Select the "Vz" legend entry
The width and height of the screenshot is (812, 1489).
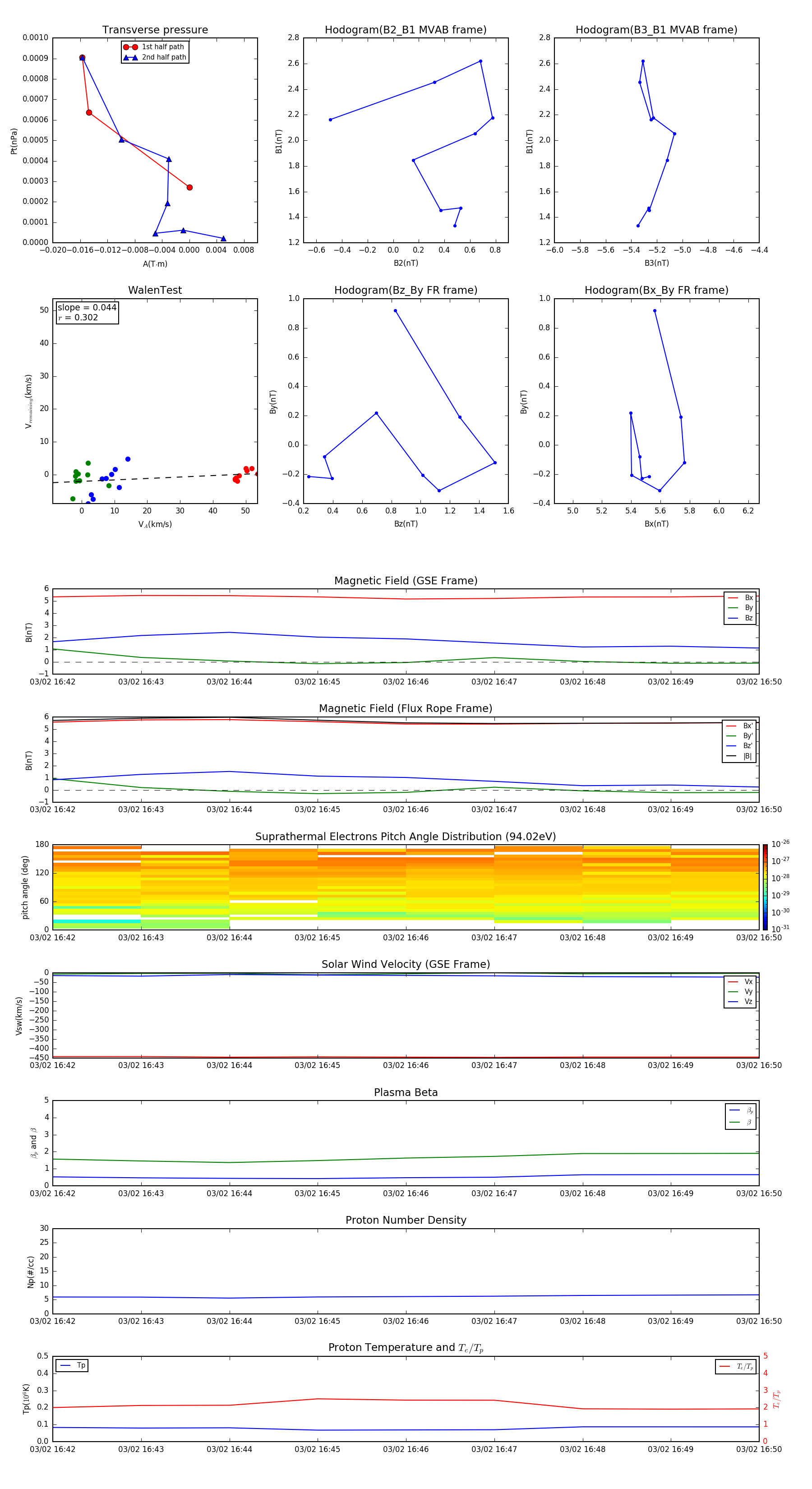tap(740, 1002)
